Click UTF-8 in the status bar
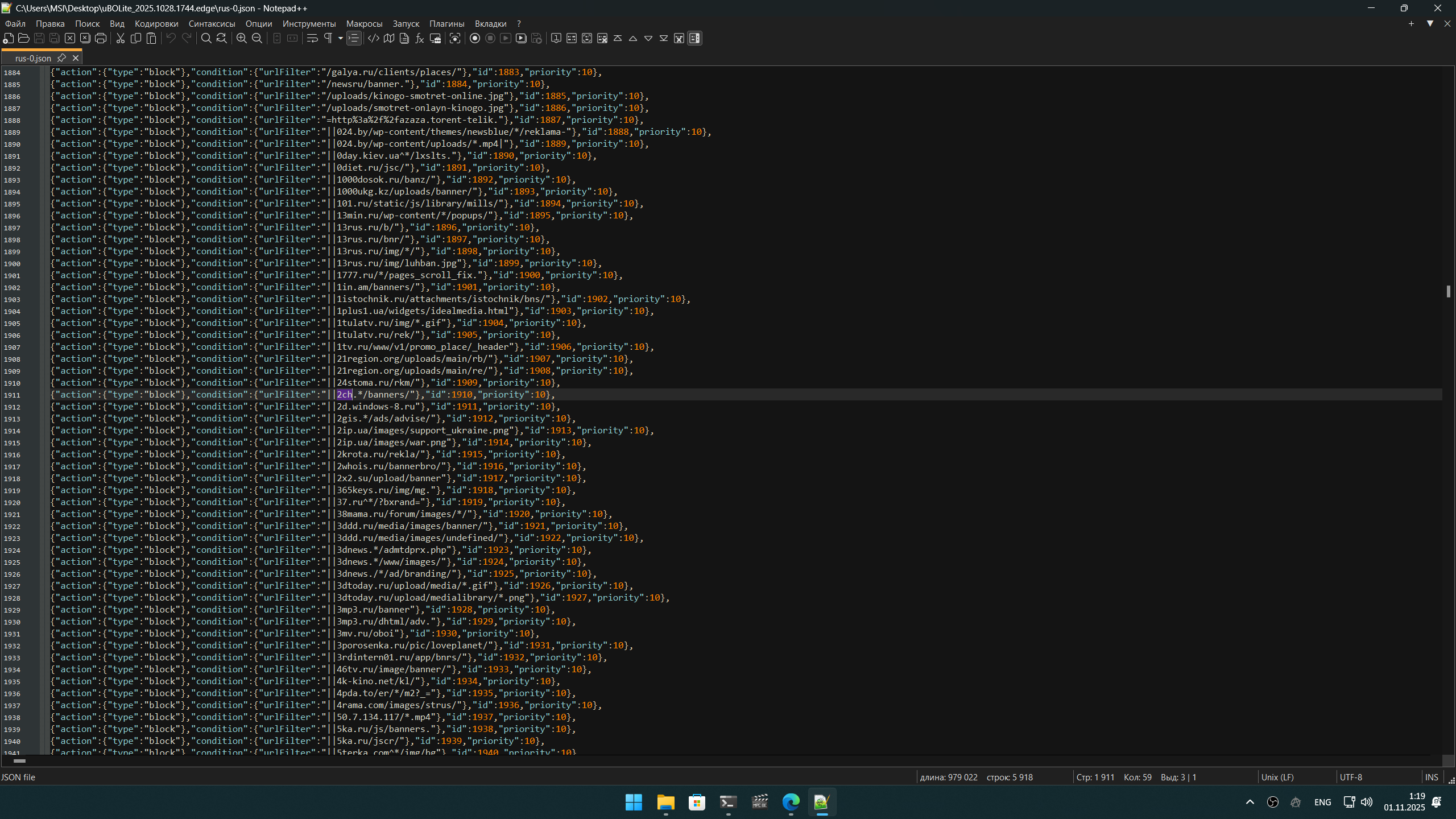Viewport: 1456px width, 819px height. (1351, 777)
